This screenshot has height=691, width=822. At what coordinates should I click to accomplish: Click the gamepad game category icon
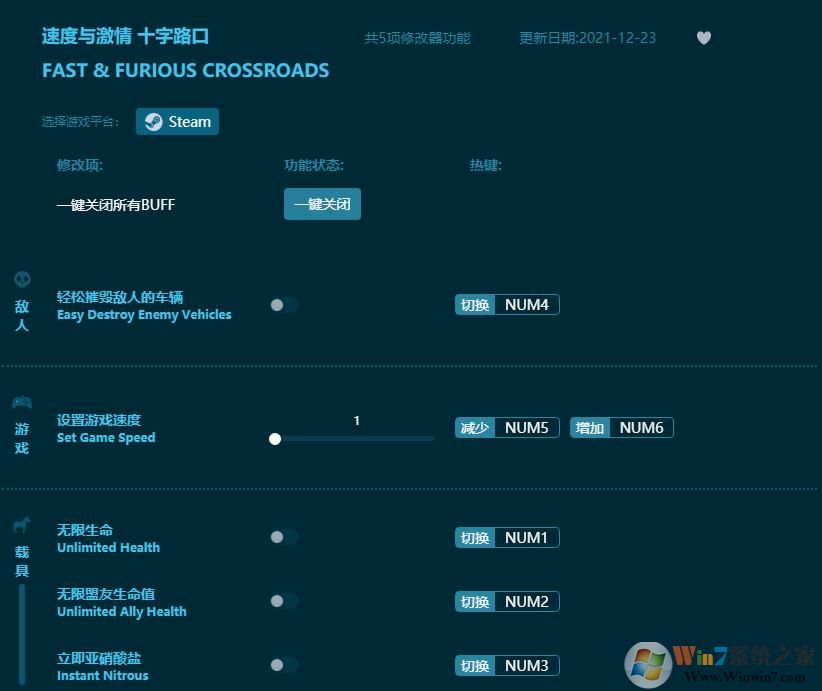click(22, 402)
